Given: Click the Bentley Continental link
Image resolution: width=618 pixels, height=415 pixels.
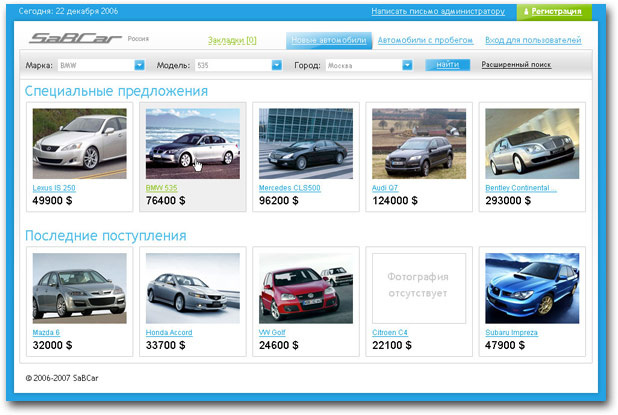Looking at the screenshot, I should click(x=521, y=188).
